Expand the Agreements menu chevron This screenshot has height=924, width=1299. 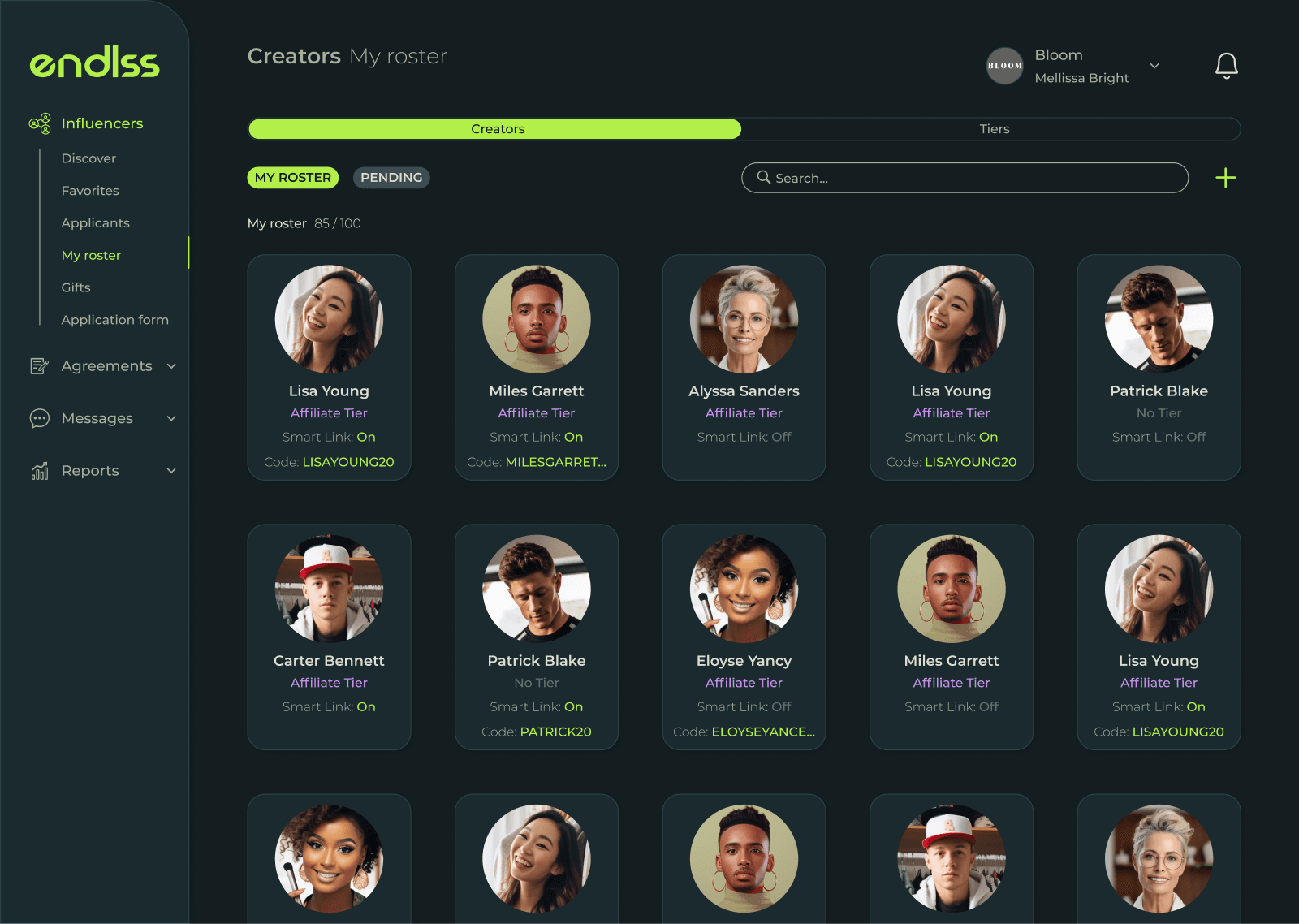tap(171, 366)
